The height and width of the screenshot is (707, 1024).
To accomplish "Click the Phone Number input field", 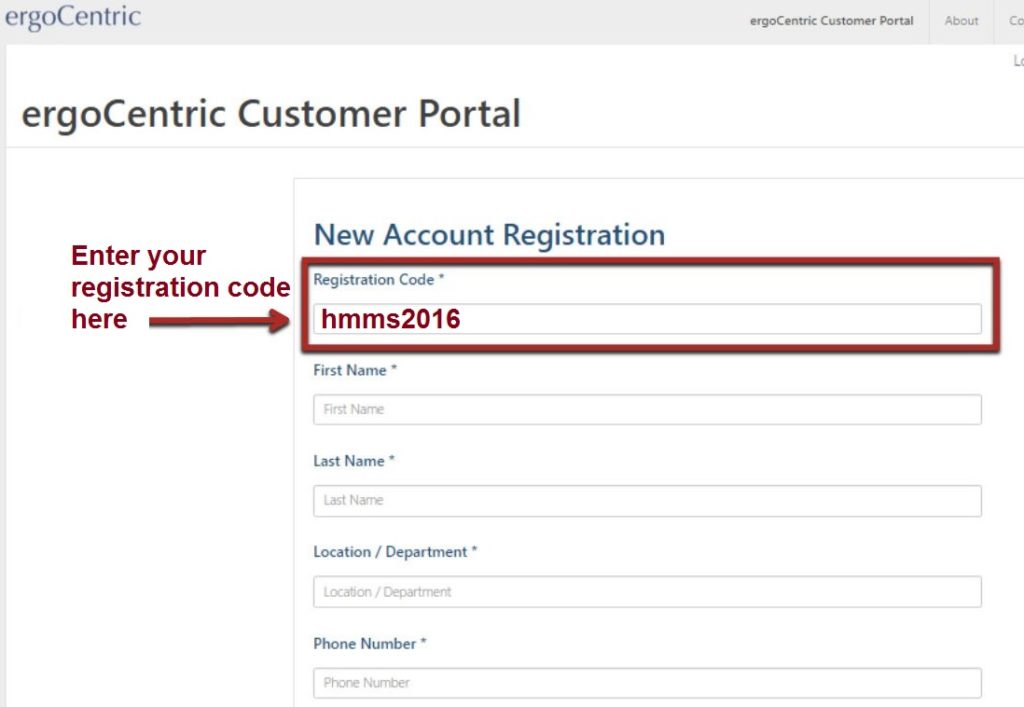I will pyautogui.click(x=647, y=683).
